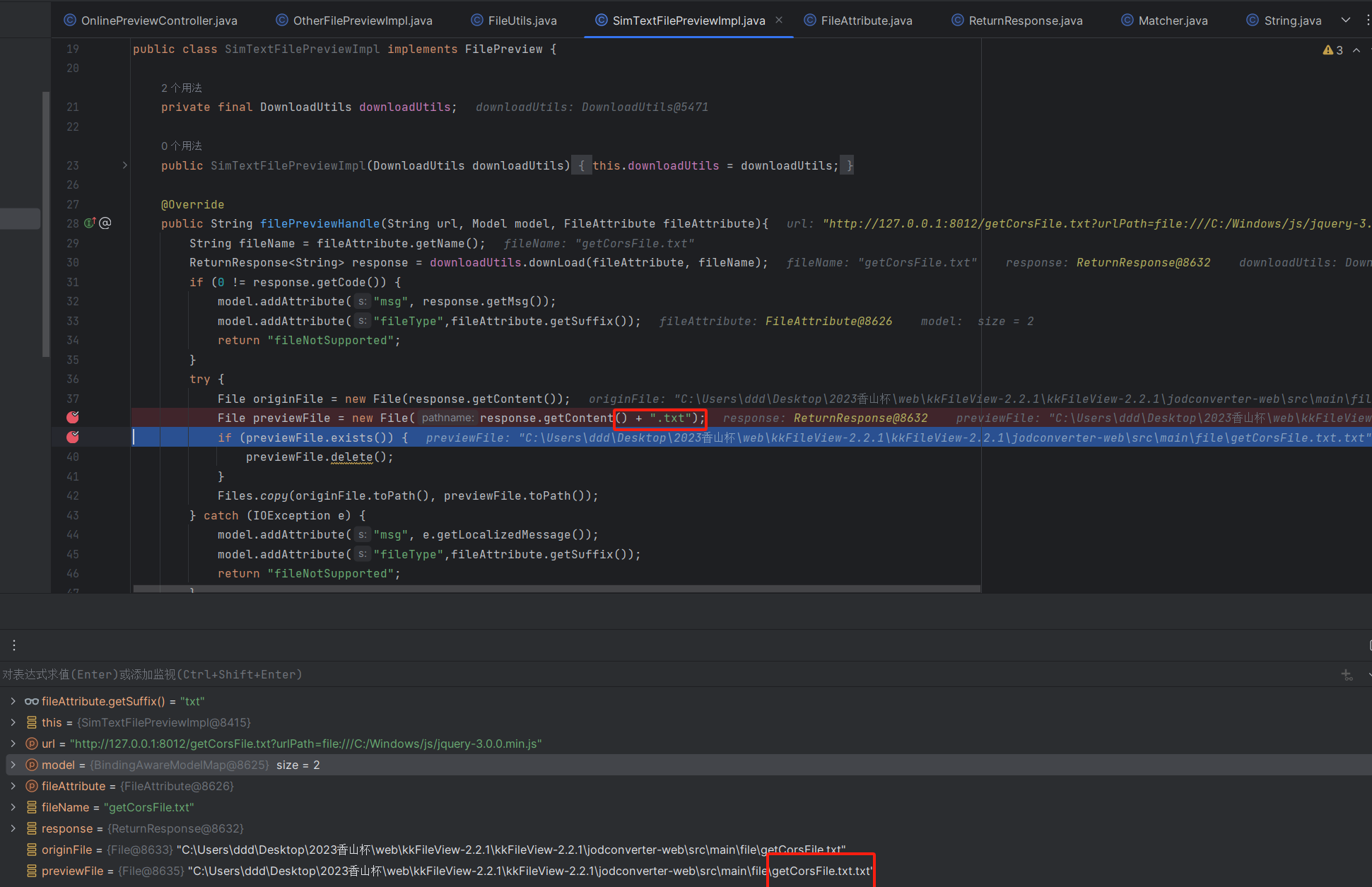Screen dimensions: 1372x887
Task: Click the variable icon beside response
Action: pos(32,828)
